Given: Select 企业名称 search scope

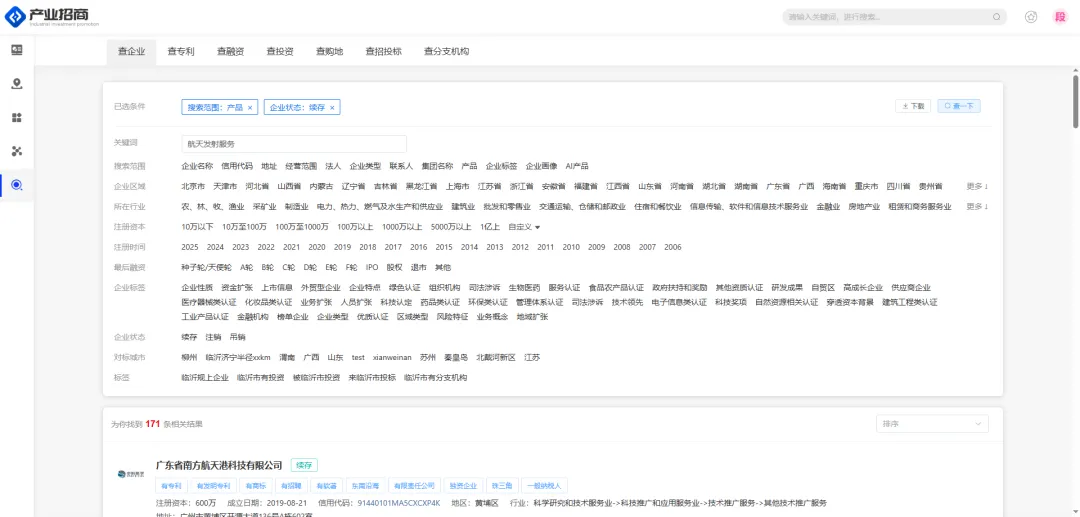Looking at the screenshot, I should [x=197, y=166].
